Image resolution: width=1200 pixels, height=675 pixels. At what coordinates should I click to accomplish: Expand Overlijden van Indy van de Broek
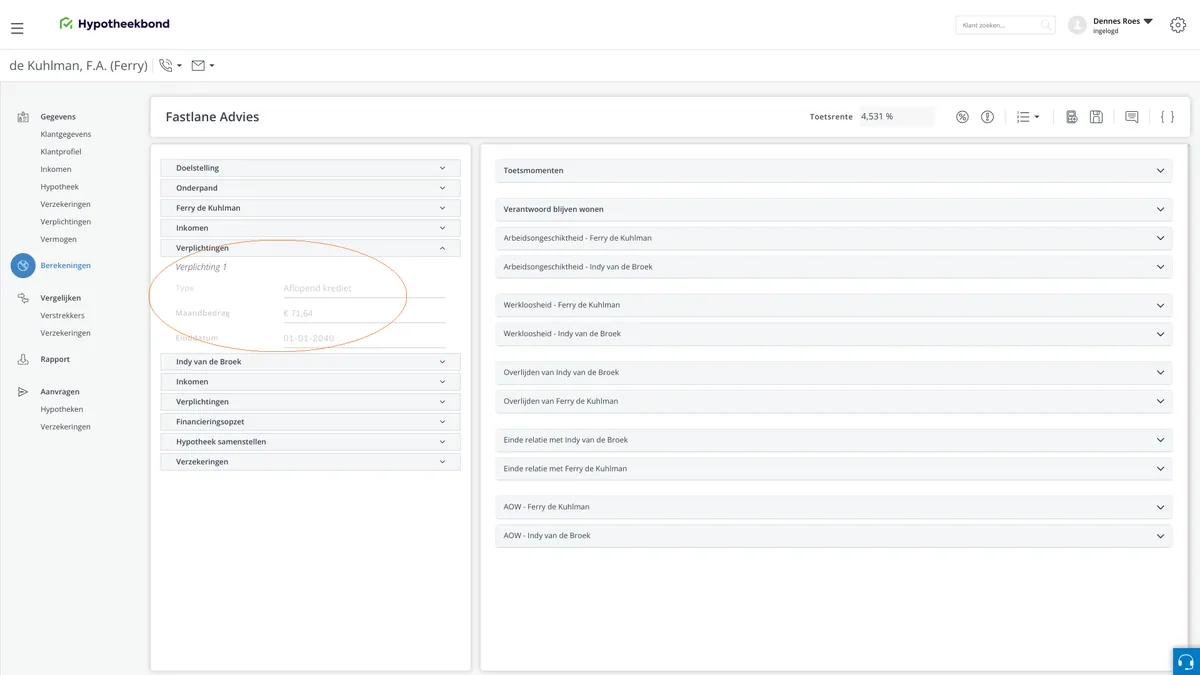click(x=834, y=373)
